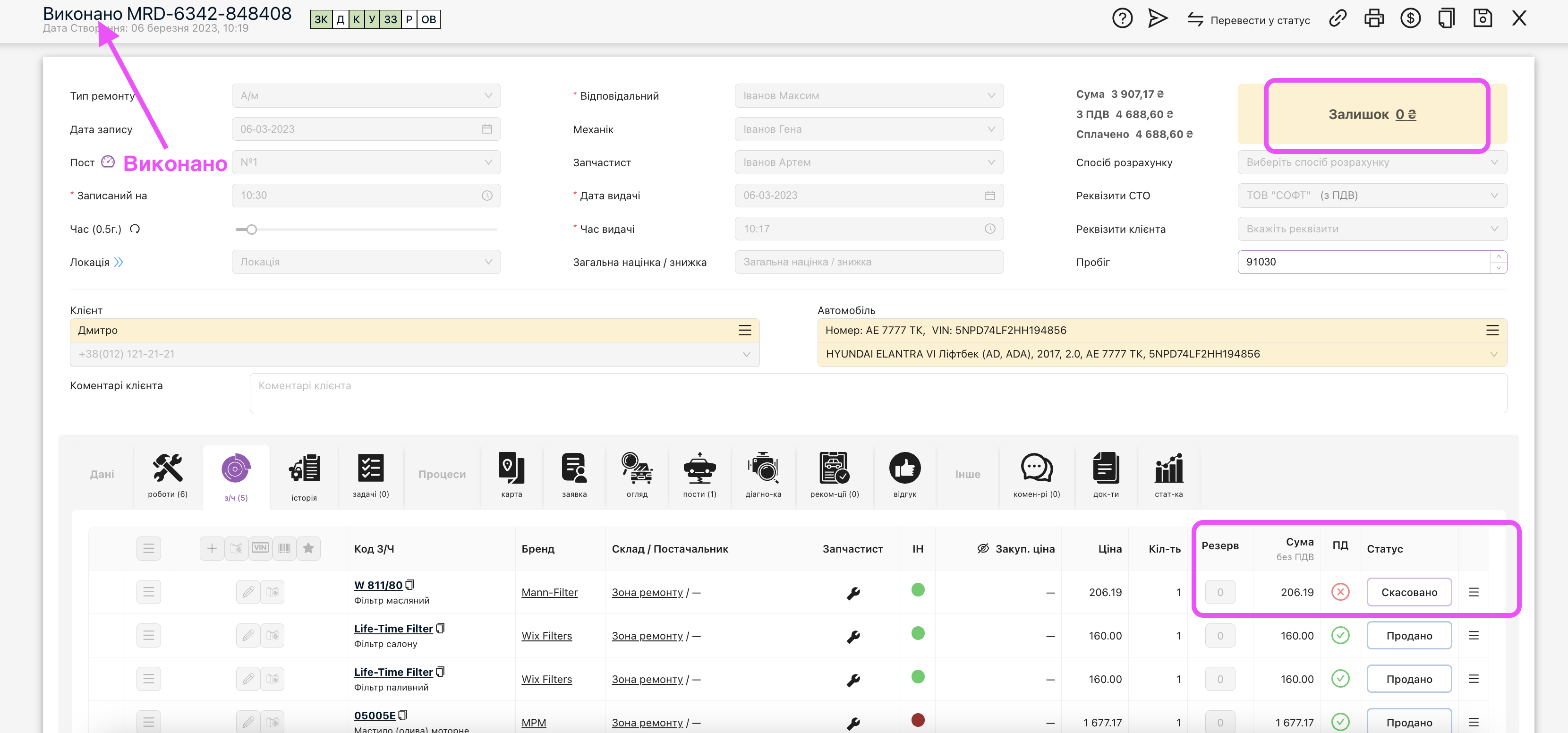The width and height of the screenshot is (1568, 733).
Task: Click the Час duration slider handle
Action: [251, 230]
